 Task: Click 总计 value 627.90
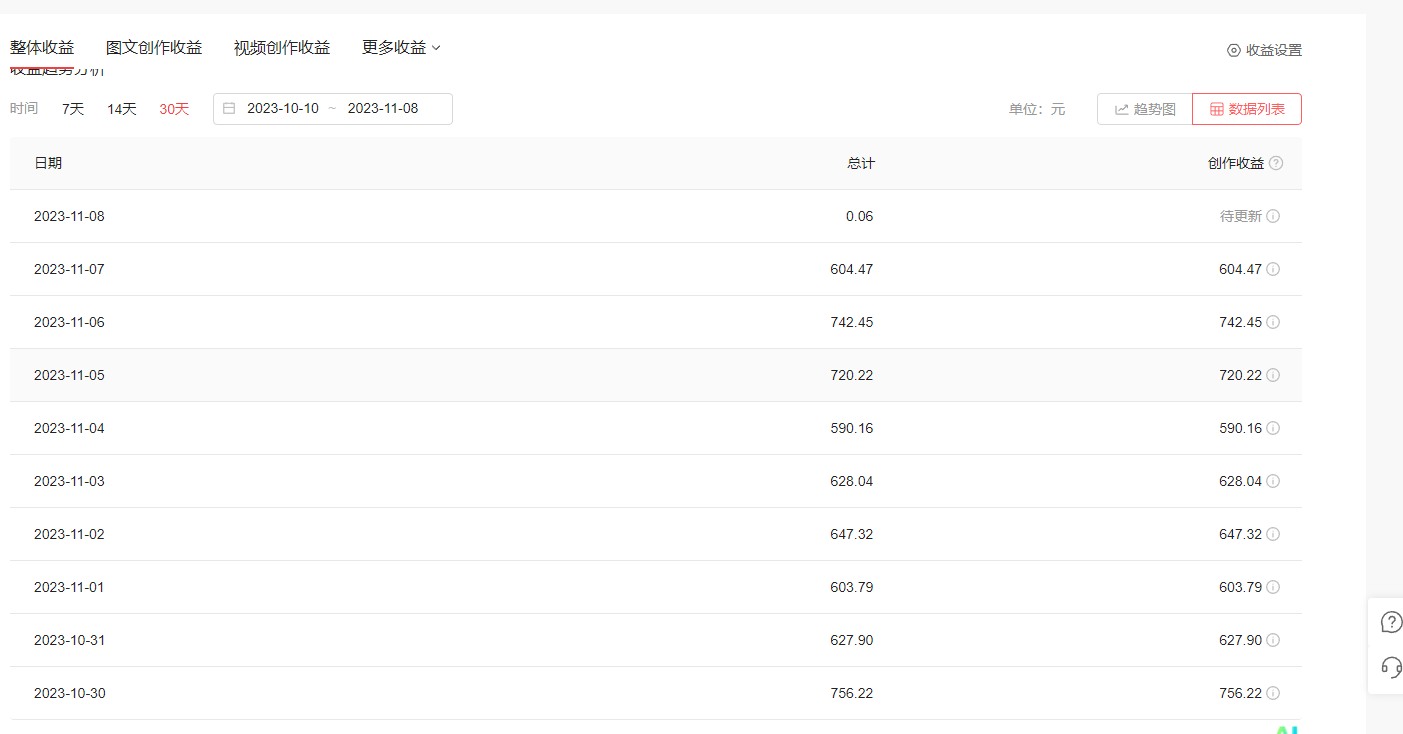(852, 640)
